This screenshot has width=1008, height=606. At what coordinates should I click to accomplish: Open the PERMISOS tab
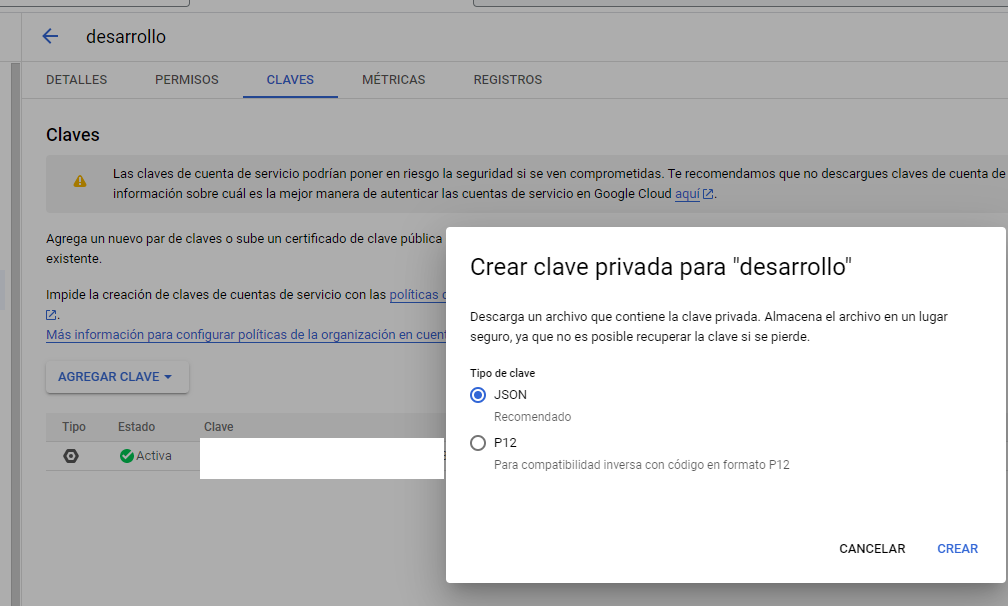[x=186, y=80]
